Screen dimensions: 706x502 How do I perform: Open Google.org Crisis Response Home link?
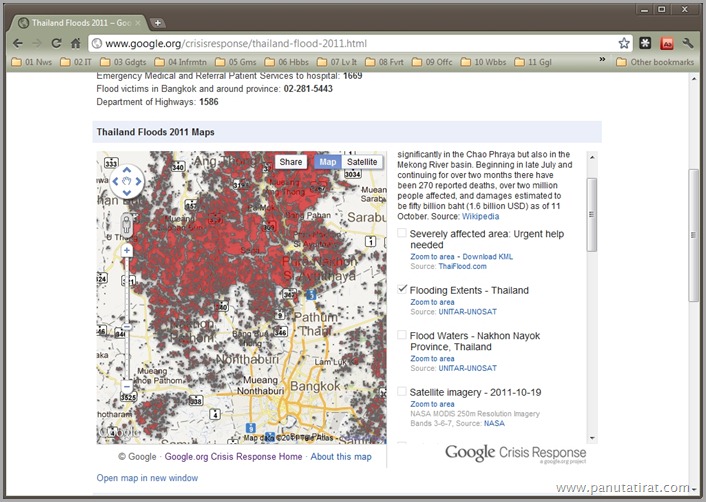click(233, 457)
